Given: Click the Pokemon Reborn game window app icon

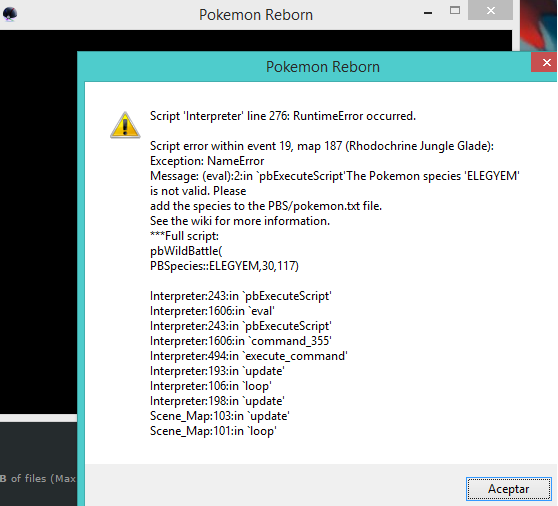Looking at the screenshot, I should point(10,14).
